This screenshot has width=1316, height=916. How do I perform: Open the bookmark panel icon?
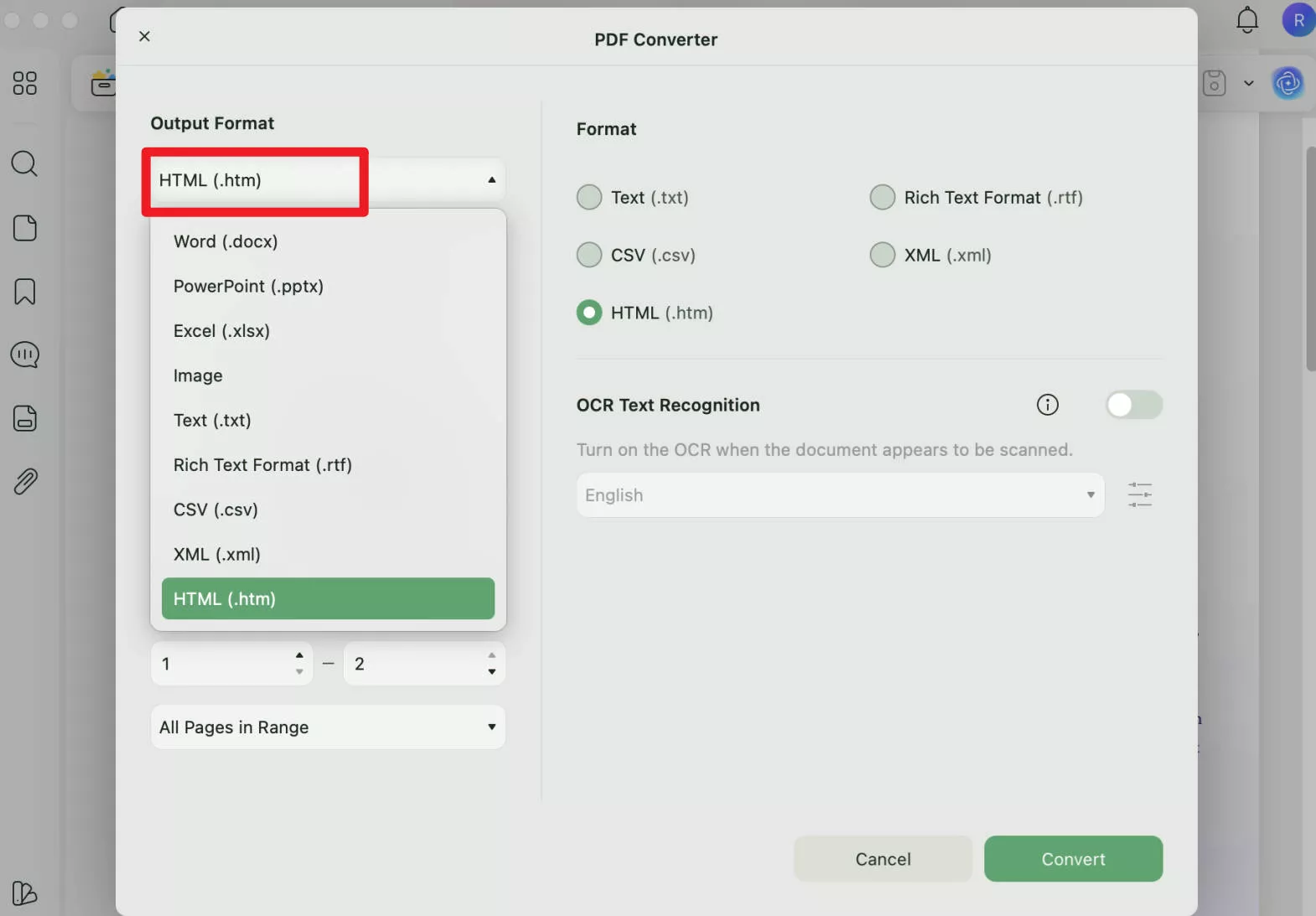coord(24,292)
